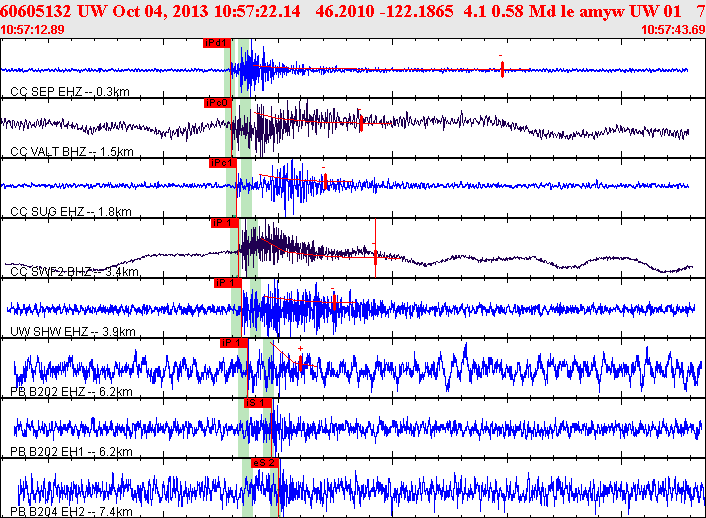
Task: Click the end time 10:57:43.69 label
Action: (x=673, y=30)
